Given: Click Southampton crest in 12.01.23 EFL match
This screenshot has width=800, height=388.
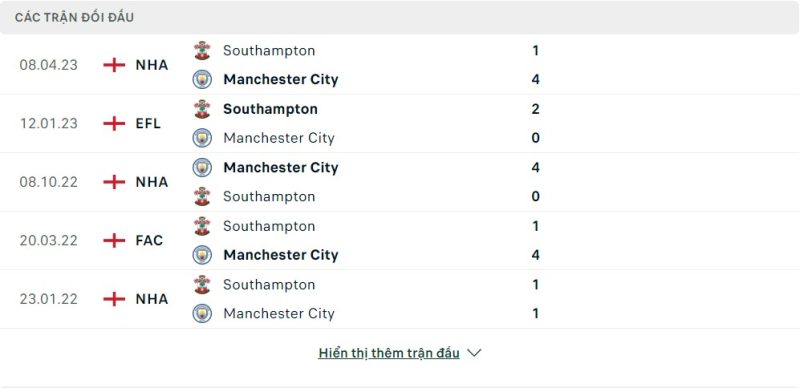Looking at the screenshot, I should coord(202,109).
